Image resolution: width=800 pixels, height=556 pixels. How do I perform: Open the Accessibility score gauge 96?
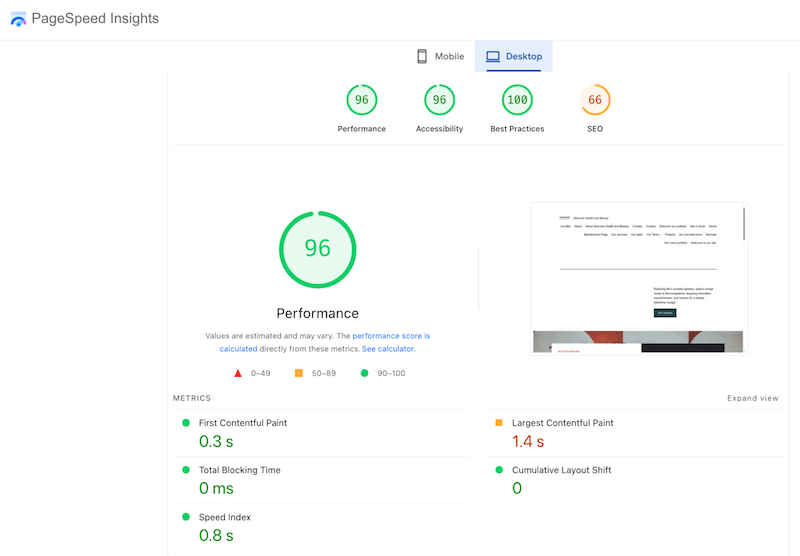[x=439, y=99]
